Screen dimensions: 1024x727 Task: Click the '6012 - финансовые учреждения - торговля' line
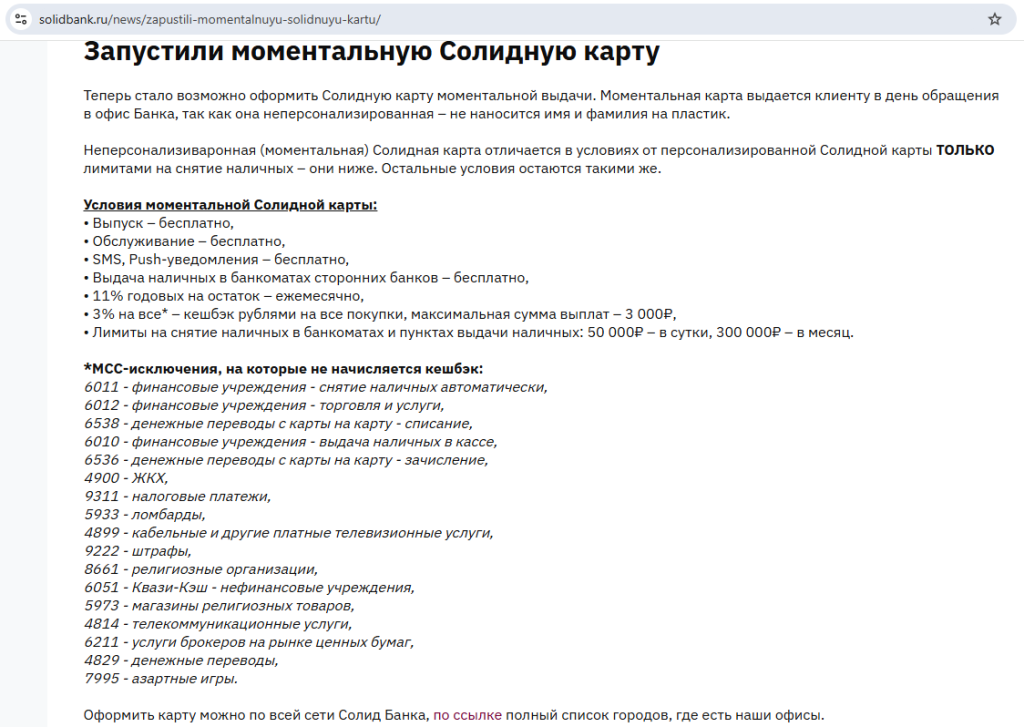tap(264, 406)
